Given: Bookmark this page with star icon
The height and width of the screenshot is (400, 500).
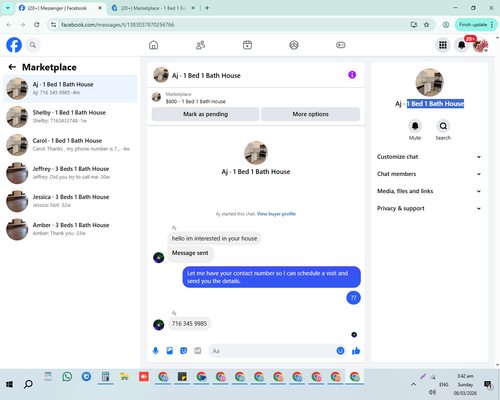Looking at the screenshot, I should tap(426, 25).
